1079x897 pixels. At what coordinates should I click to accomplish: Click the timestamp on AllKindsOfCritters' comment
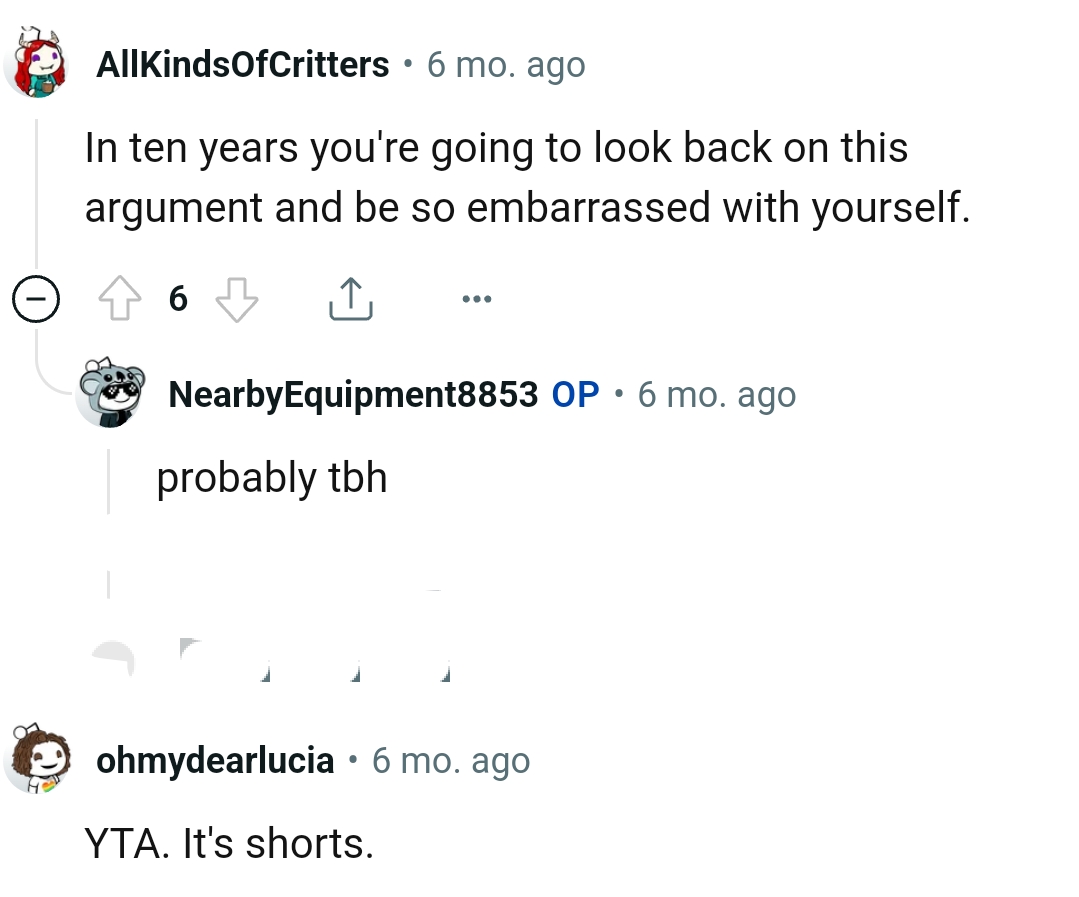point(506,65)
